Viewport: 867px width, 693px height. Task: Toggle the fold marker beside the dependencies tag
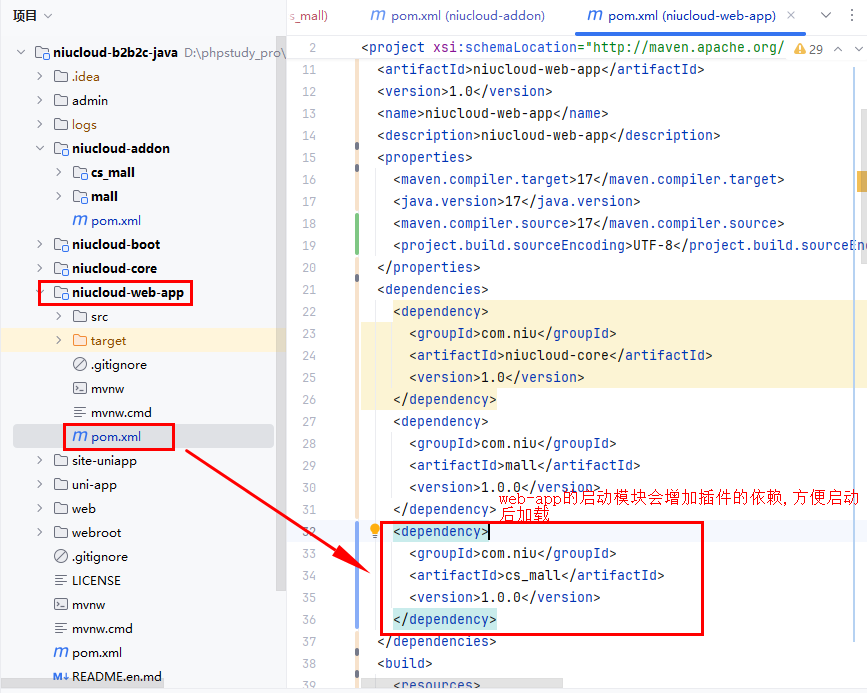358,289
